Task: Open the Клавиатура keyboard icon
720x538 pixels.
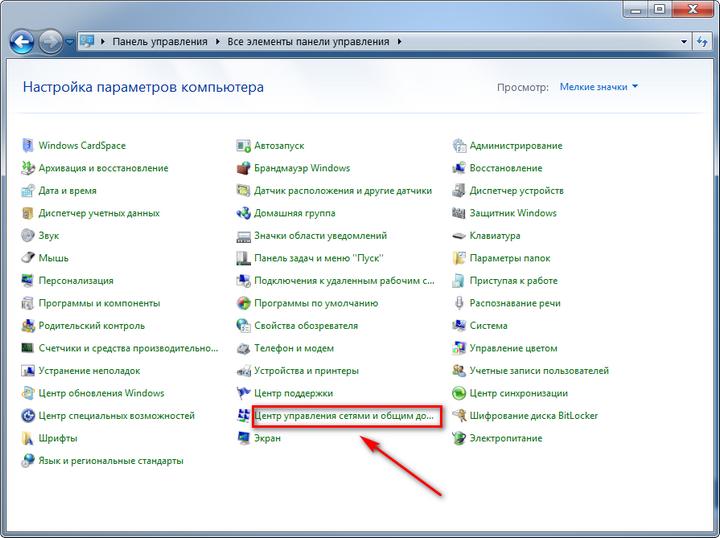Action: coord(459,235)
